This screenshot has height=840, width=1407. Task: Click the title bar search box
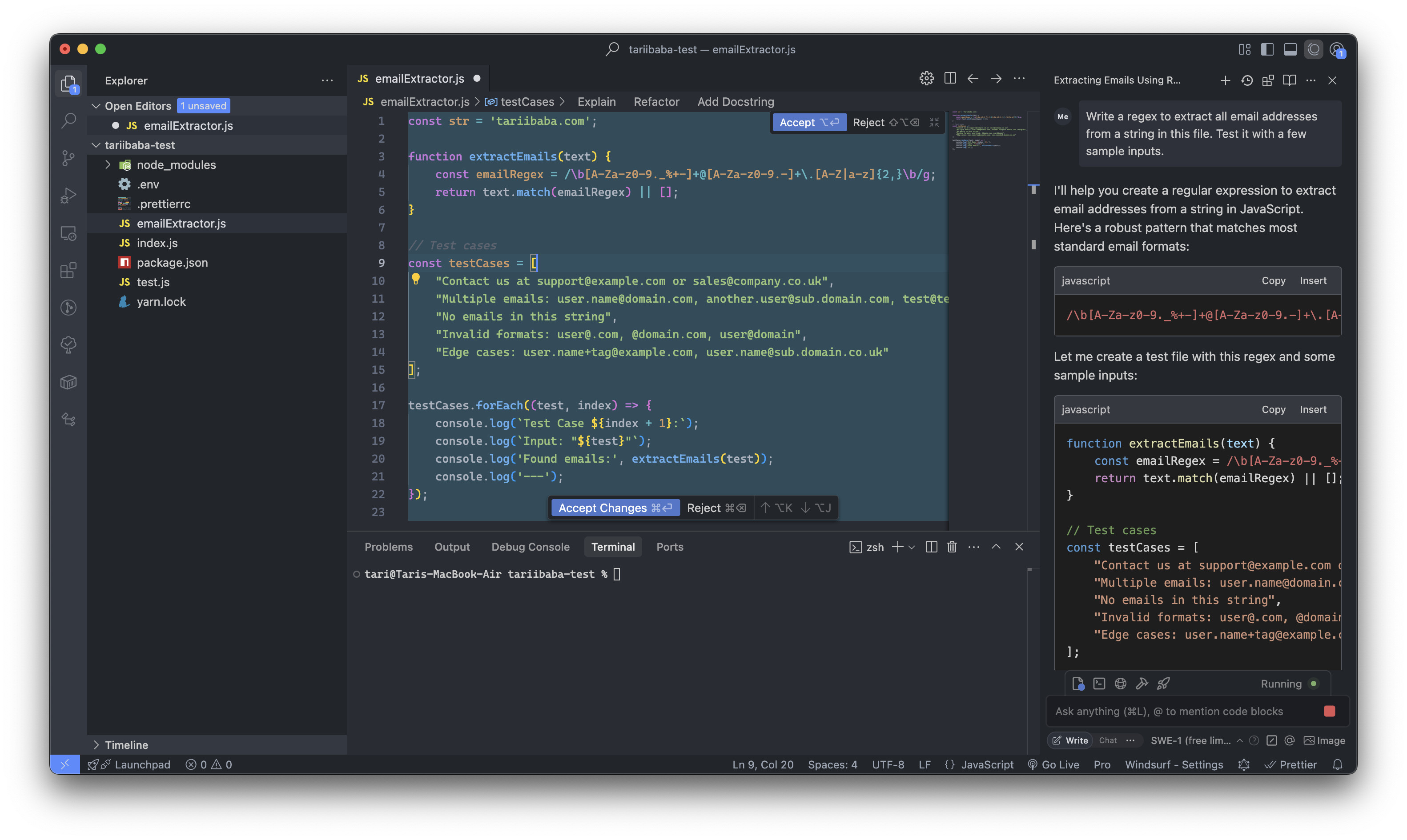tap(701, 50)
